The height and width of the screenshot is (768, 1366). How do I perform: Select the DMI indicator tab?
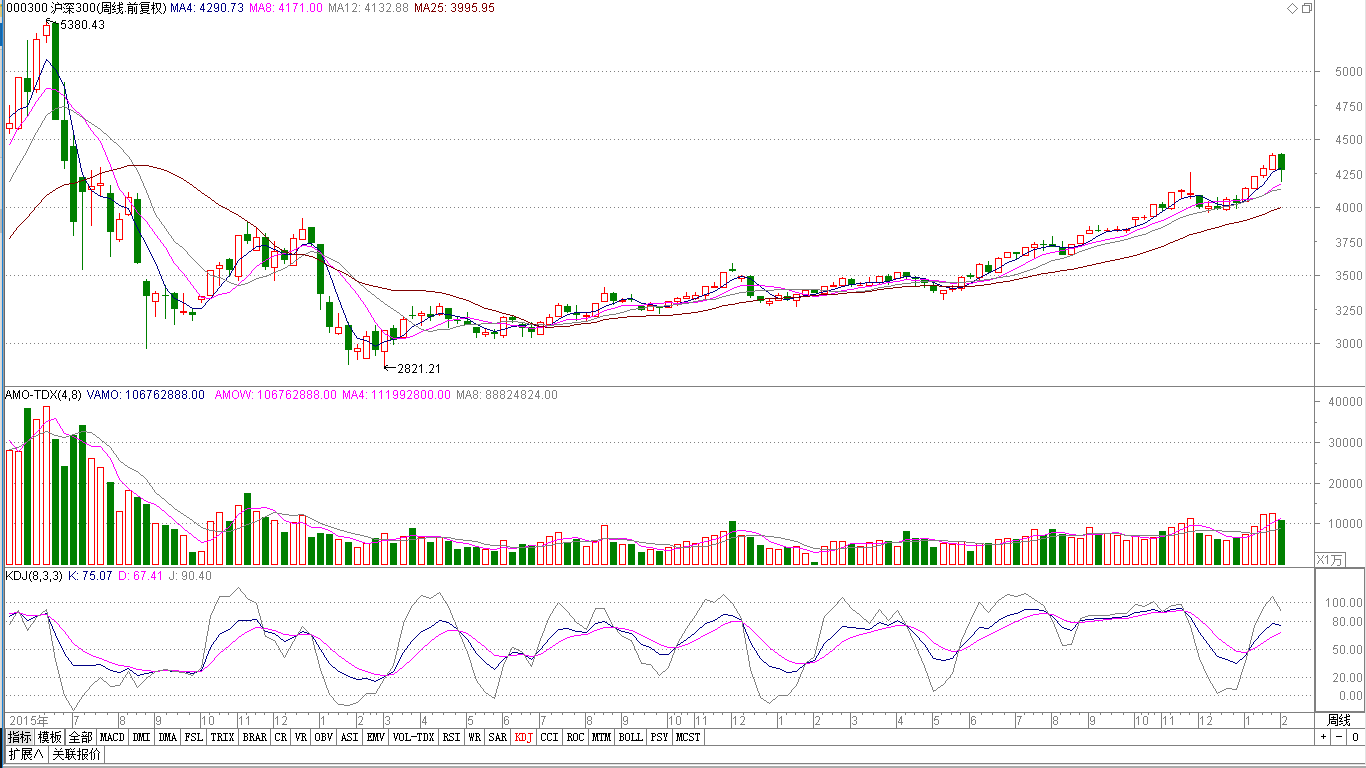pos(141,737)
